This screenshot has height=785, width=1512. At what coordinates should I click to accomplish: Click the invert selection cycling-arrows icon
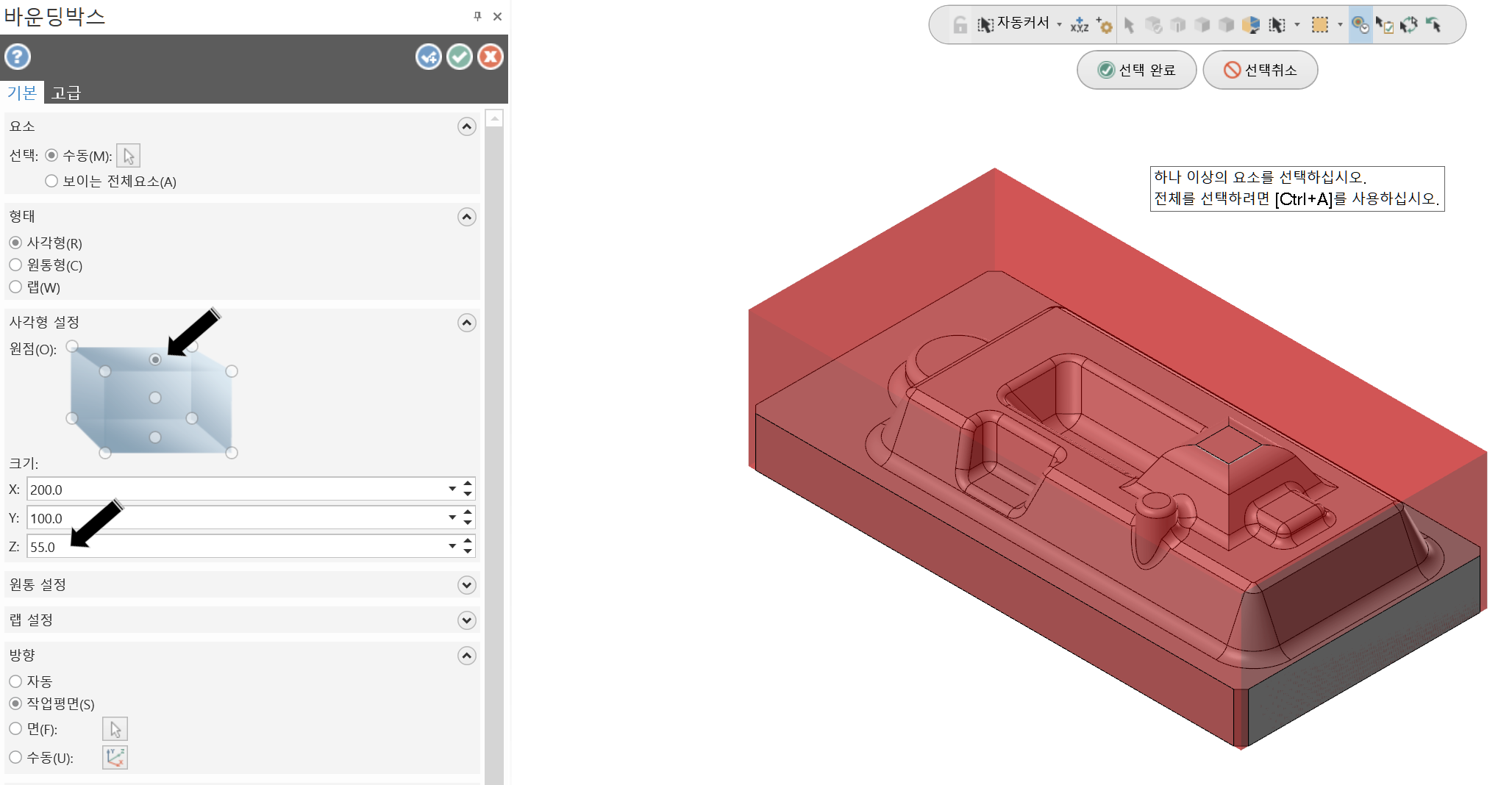(1408, 25)
